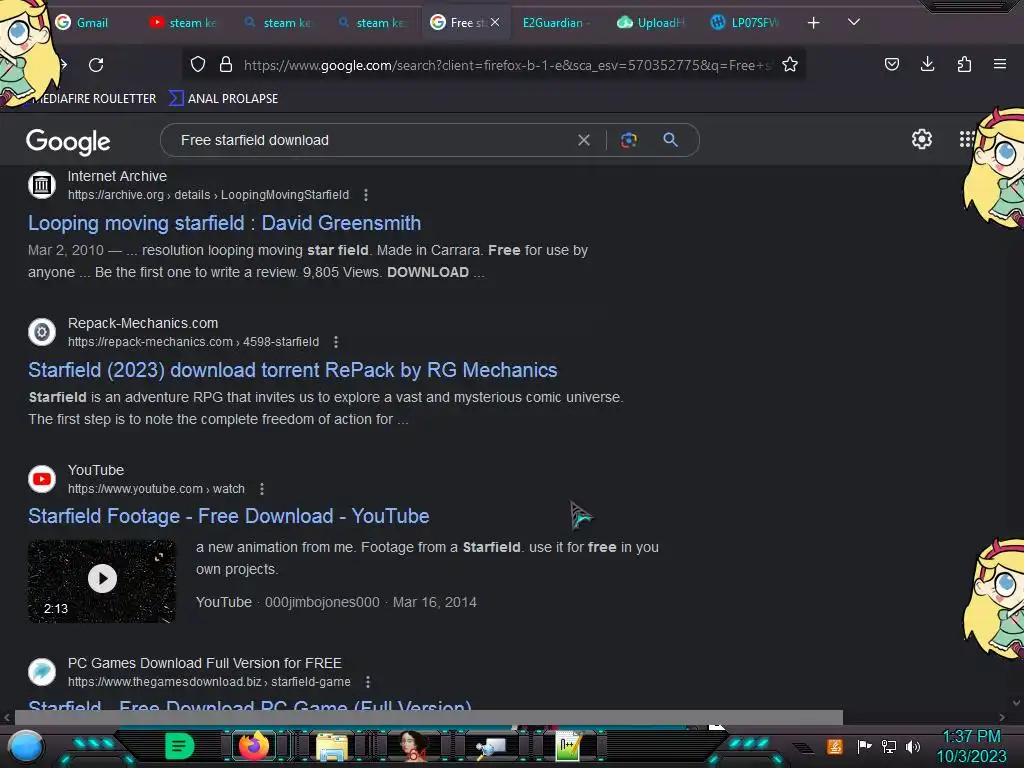This screenshot has width=1024, height=768.
Task: Open Firefox from the taskbar
Action: pos(253,746)
